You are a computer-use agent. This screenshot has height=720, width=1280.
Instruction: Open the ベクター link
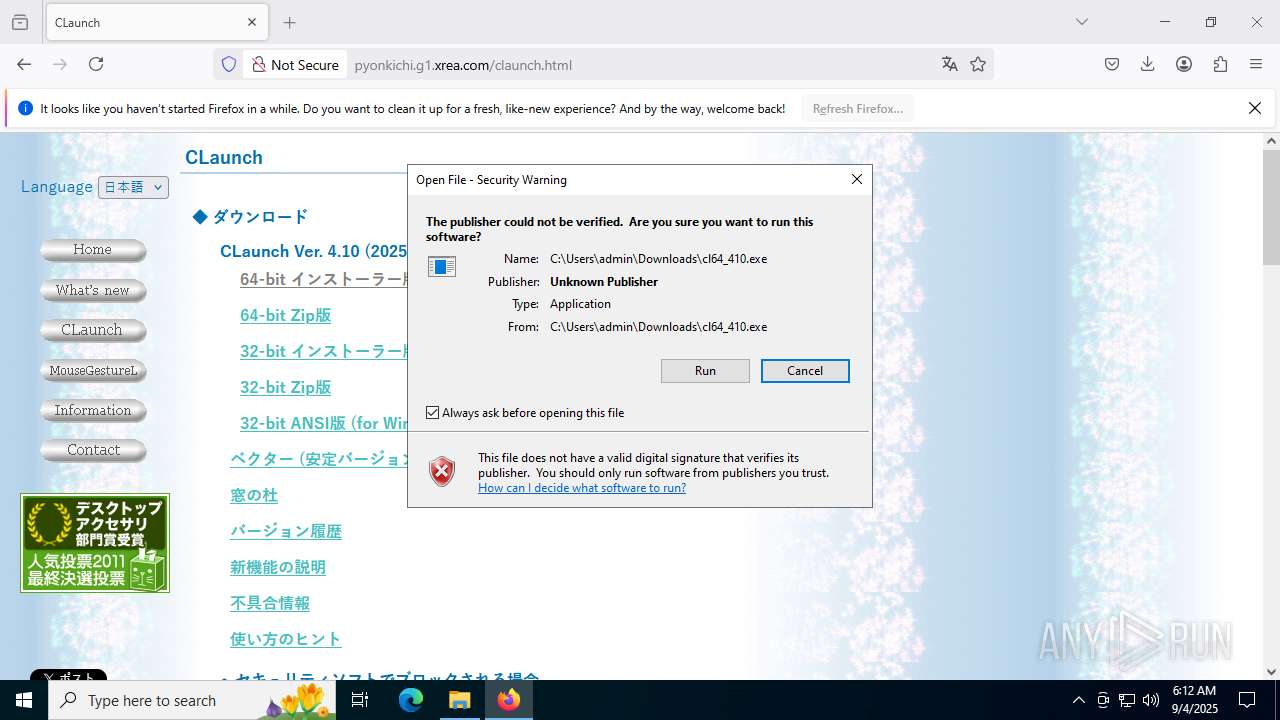(x=319, y=459)
